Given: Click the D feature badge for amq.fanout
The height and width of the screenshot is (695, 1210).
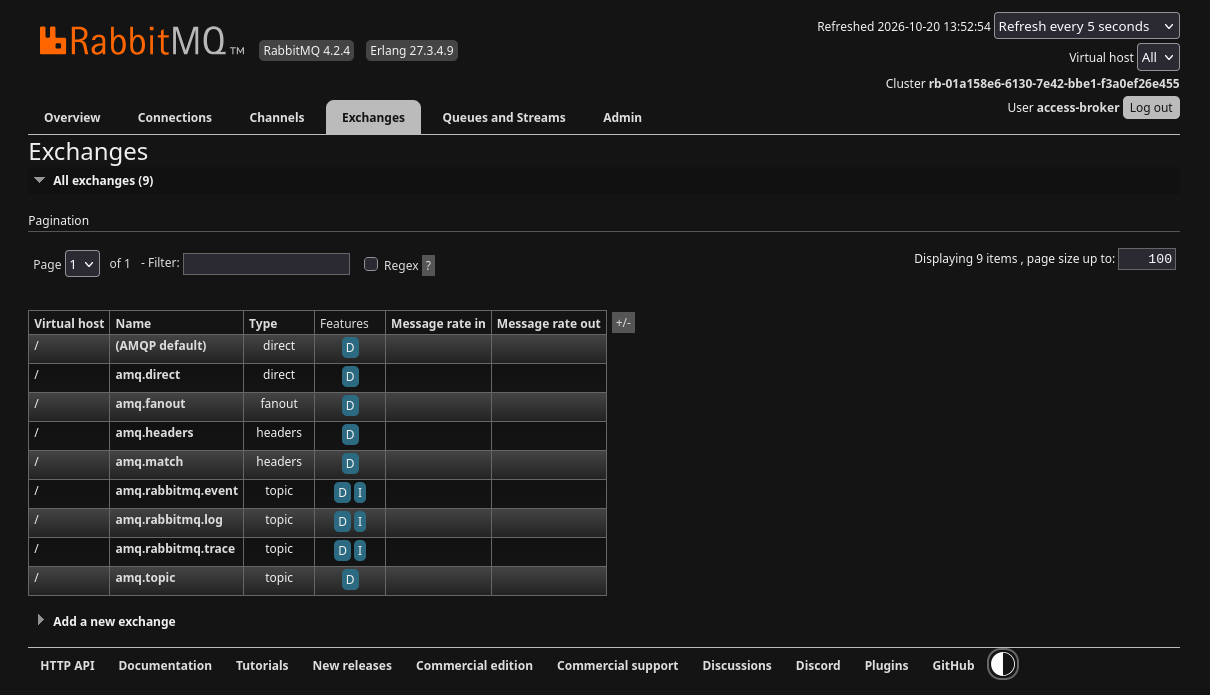Looking at the screenshot, I should pos(350,406).
